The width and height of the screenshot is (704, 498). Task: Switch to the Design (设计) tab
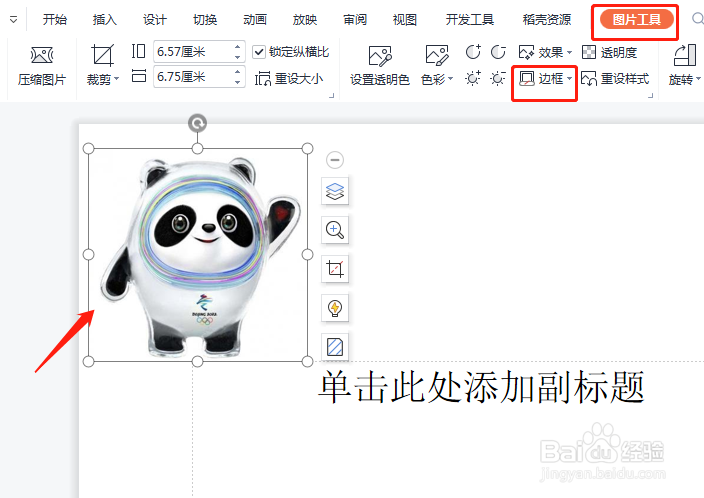click(x=155, y=19)
